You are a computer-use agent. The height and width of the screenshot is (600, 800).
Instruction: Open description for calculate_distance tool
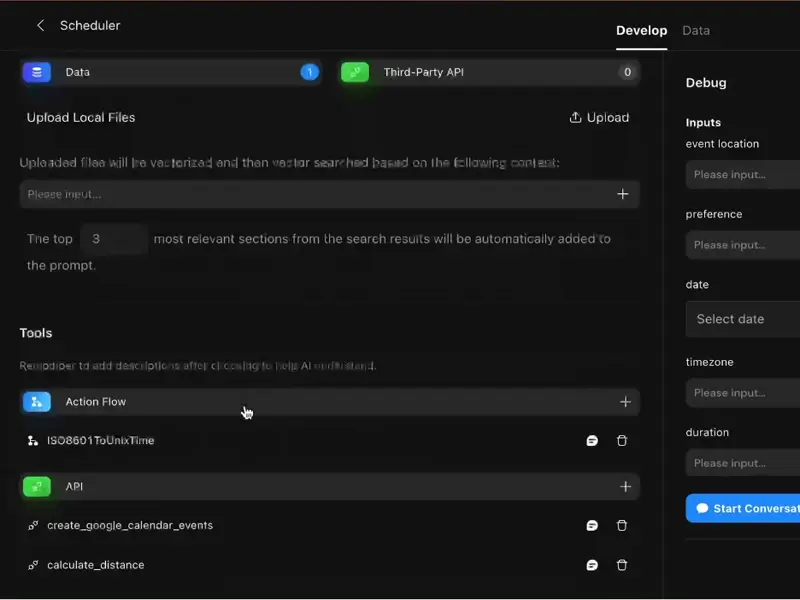(x=592, y=565)
